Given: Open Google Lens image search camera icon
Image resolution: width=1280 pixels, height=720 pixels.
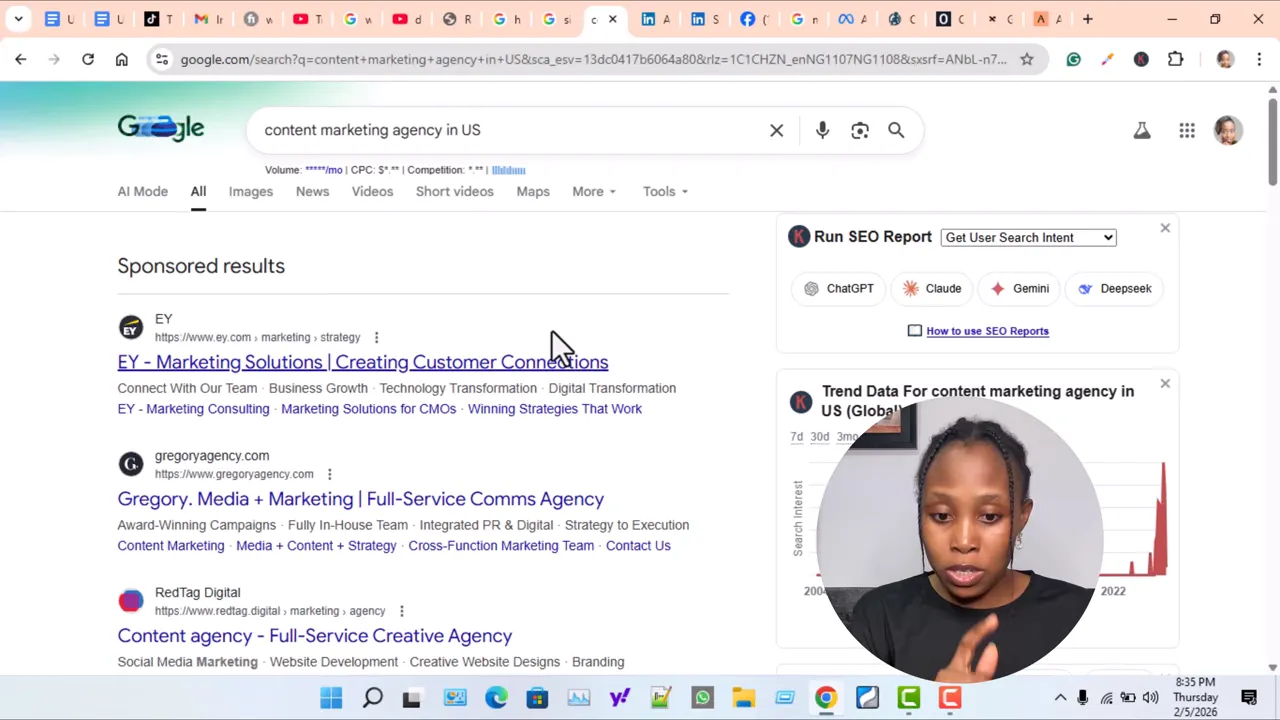Looking at the screenshot, I should 859,130.
